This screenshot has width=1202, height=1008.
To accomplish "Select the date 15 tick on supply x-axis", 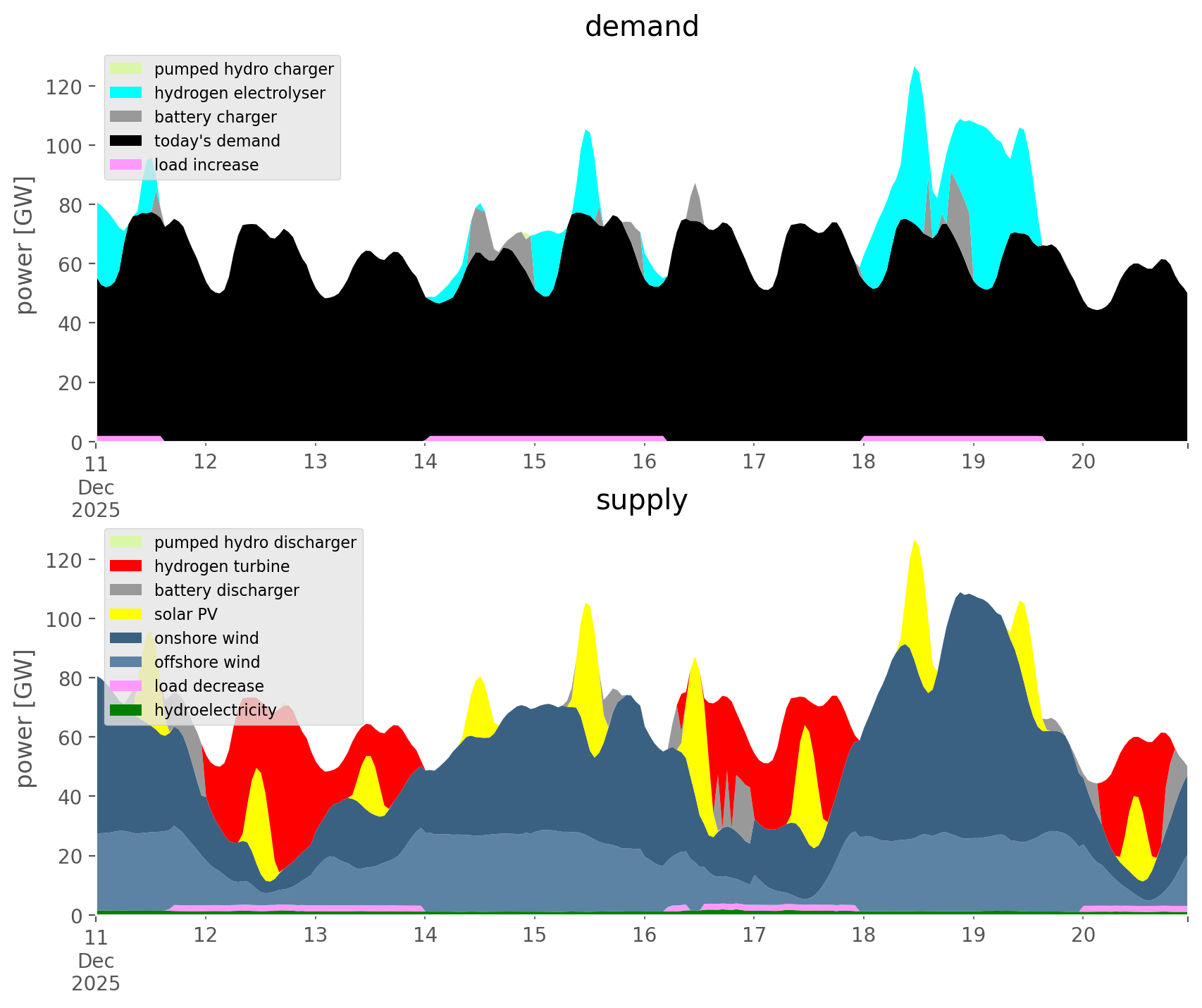I will 535,935.
